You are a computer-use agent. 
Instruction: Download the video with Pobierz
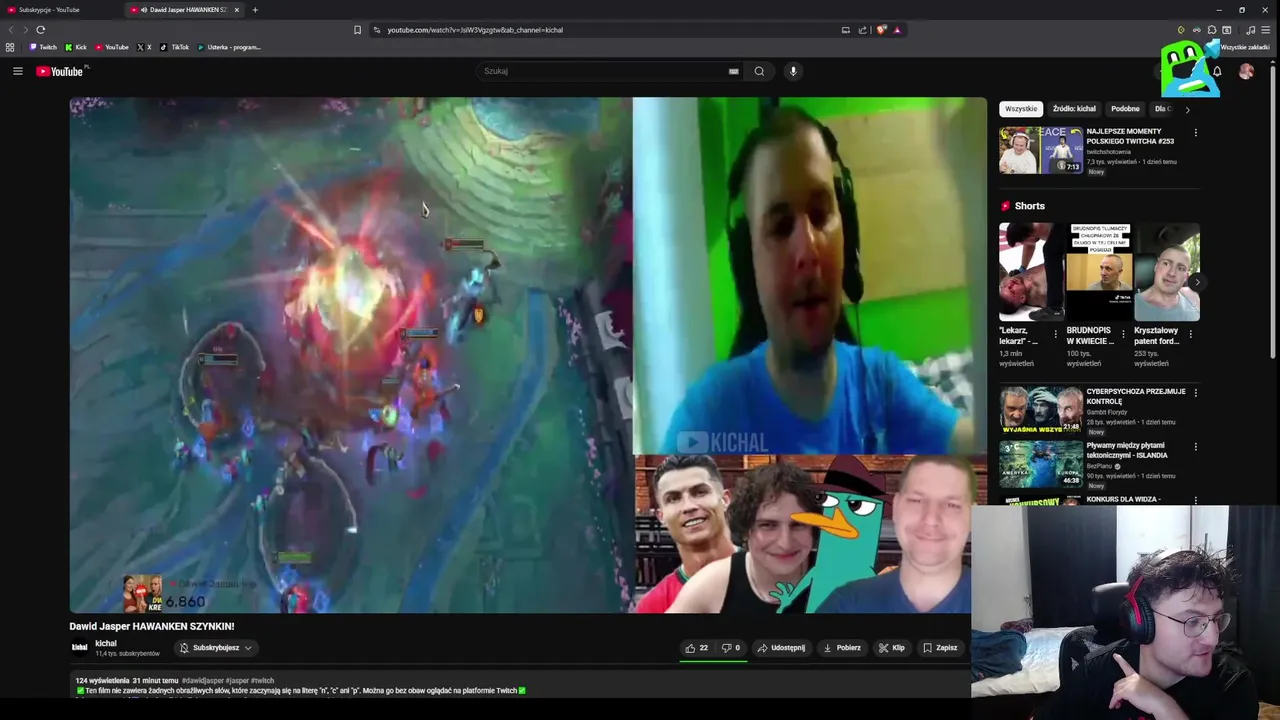[842, 648]
